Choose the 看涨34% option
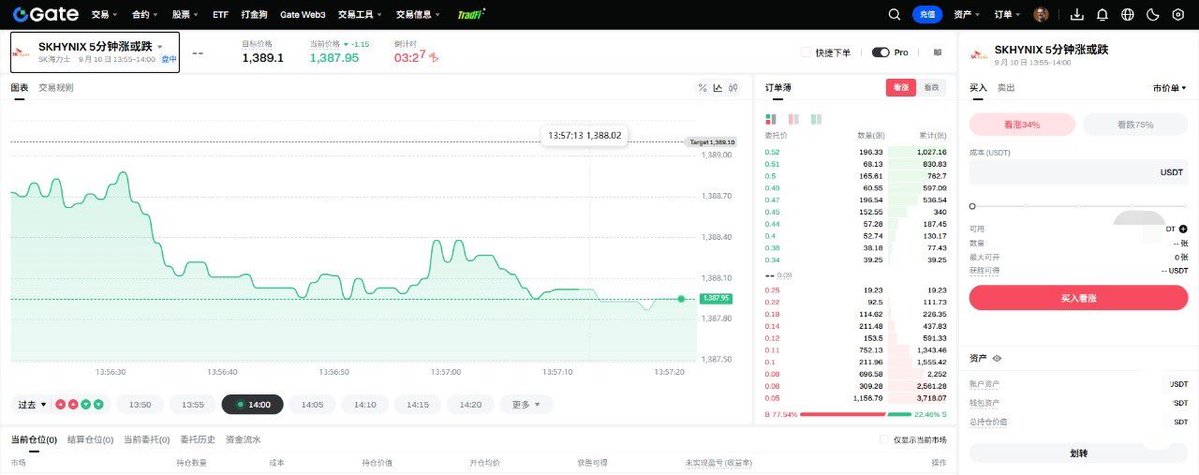 pyautogui.click(x=1022, y=124)
